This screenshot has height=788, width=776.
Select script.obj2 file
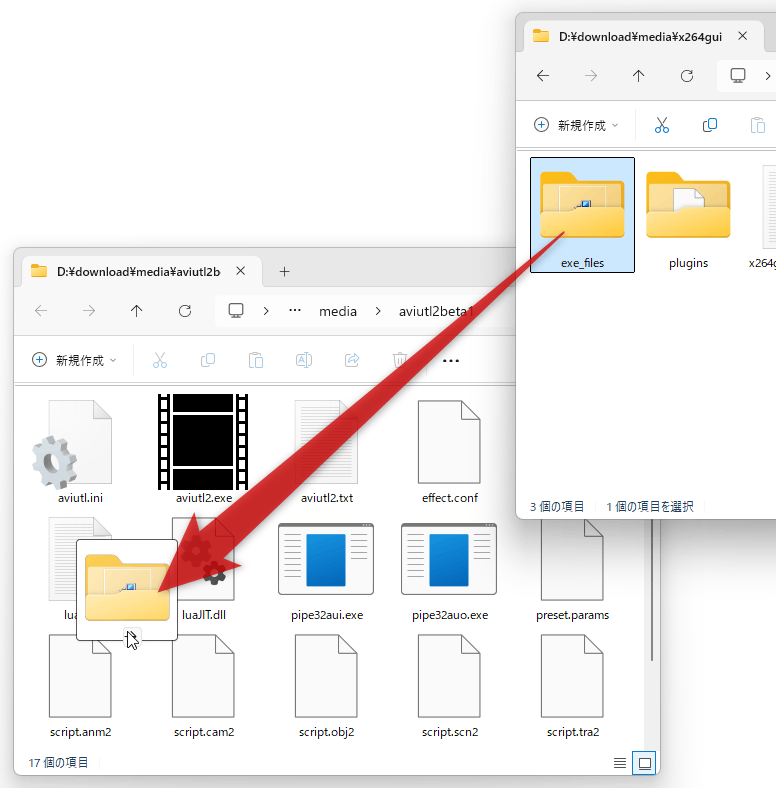coord(327,686)
